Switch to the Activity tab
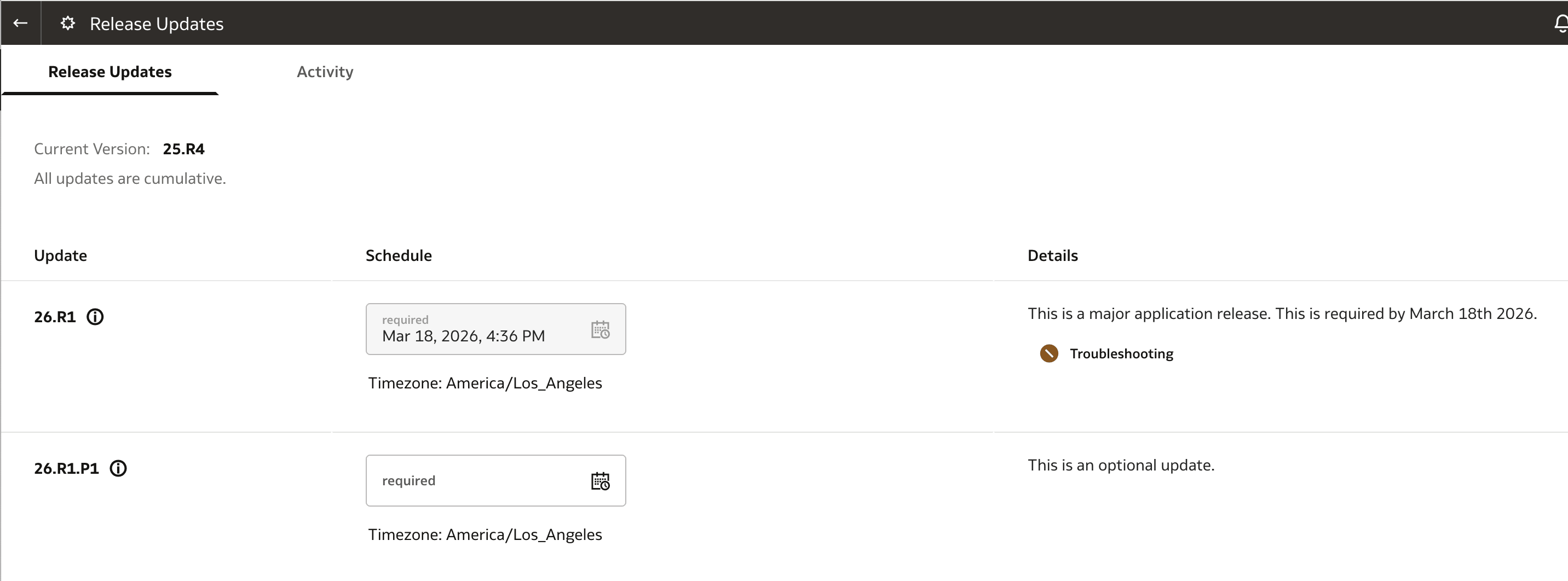 (x=325, y=71)
